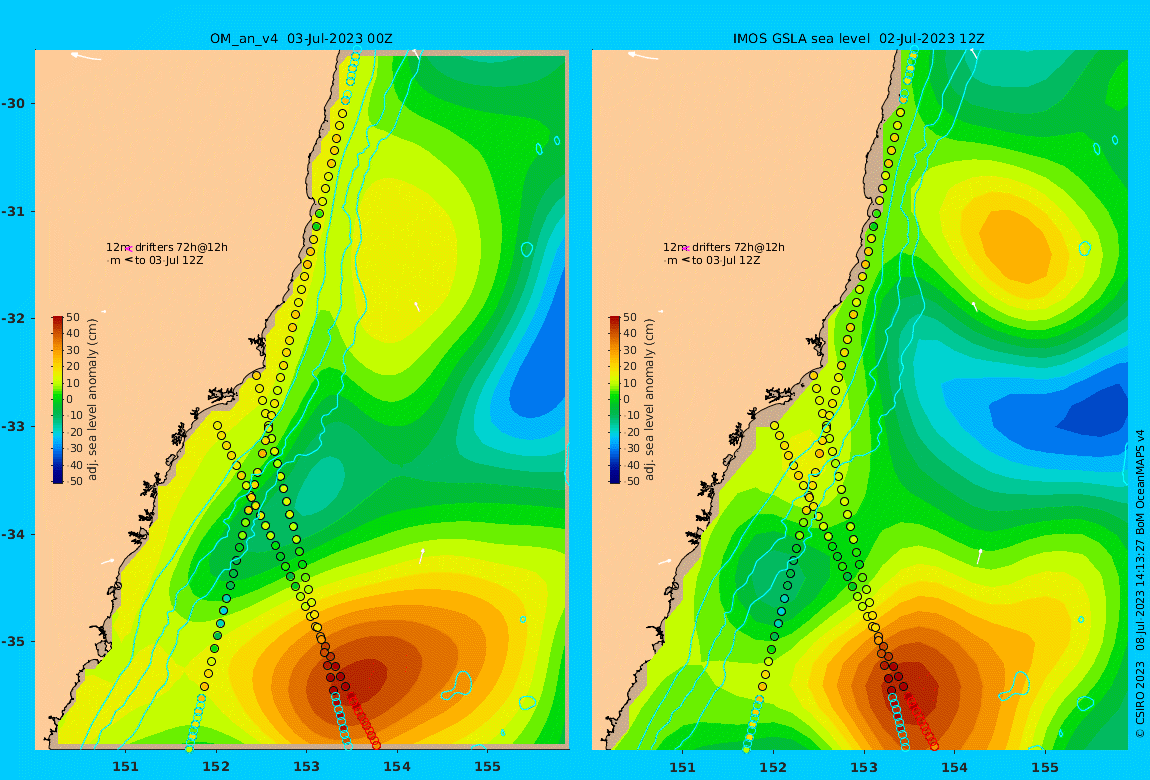Click the dark blue bottom of right map's colorbar

pos(615,479)
